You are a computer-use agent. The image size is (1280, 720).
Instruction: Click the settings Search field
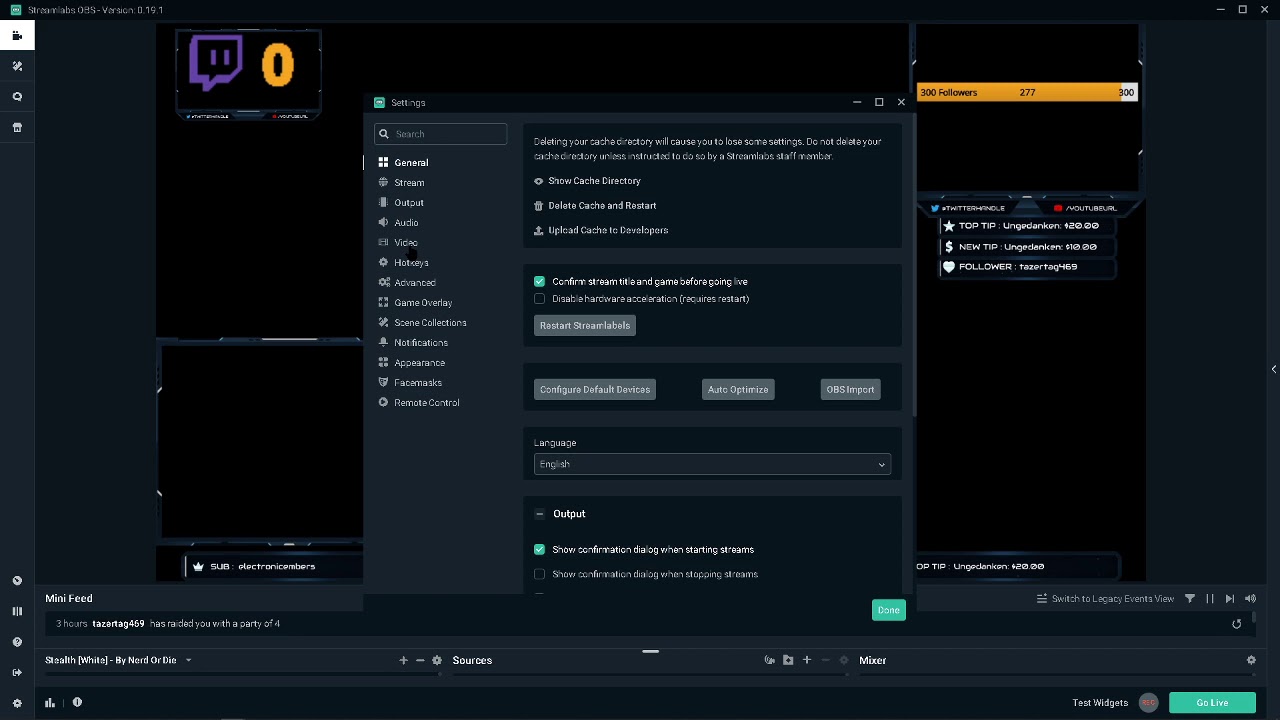(441, 134)
